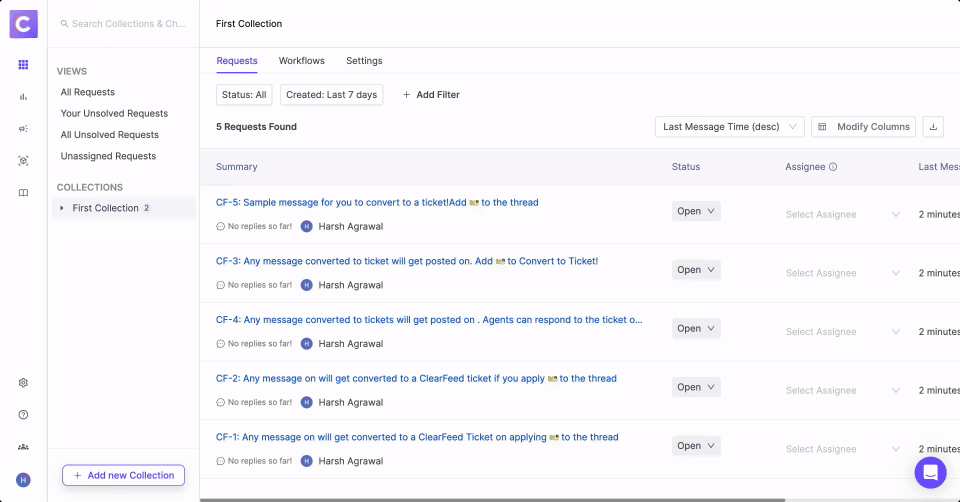
Task: Open the Last Message Time sort dropdown
Action: (x=730, y=127)
